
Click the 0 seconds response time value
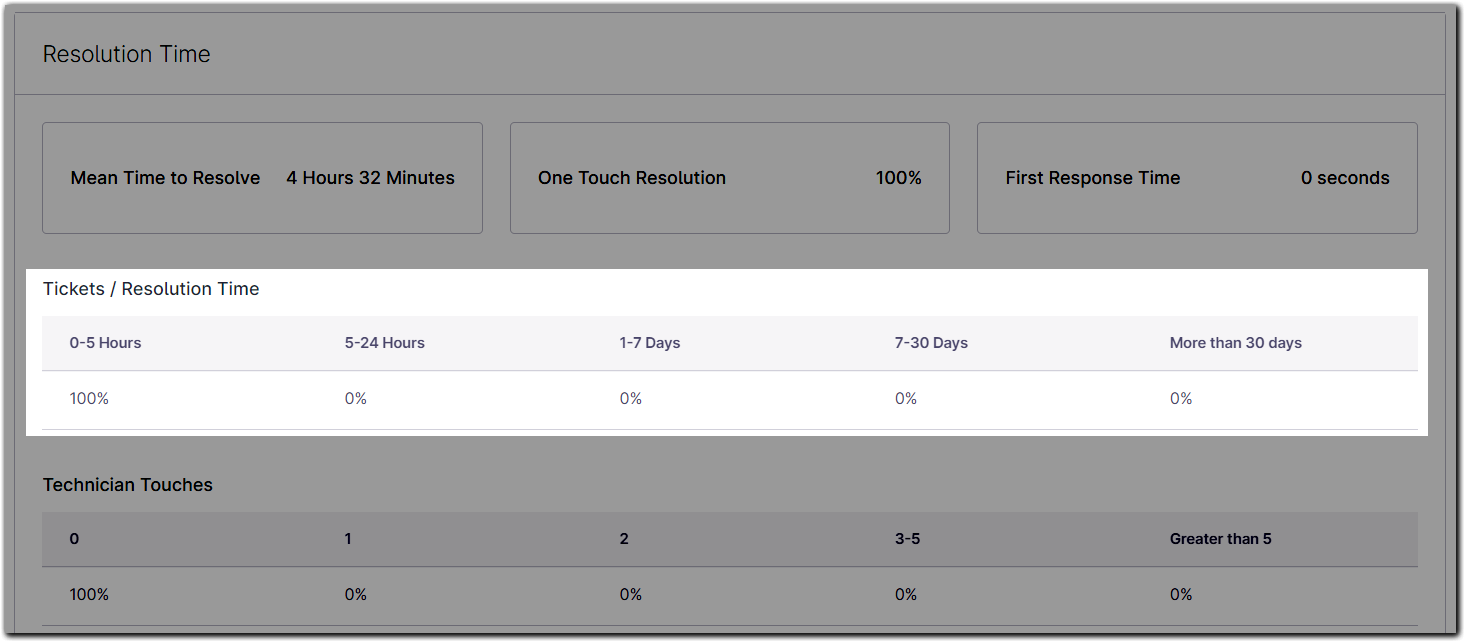click(x=1345, y=177)
